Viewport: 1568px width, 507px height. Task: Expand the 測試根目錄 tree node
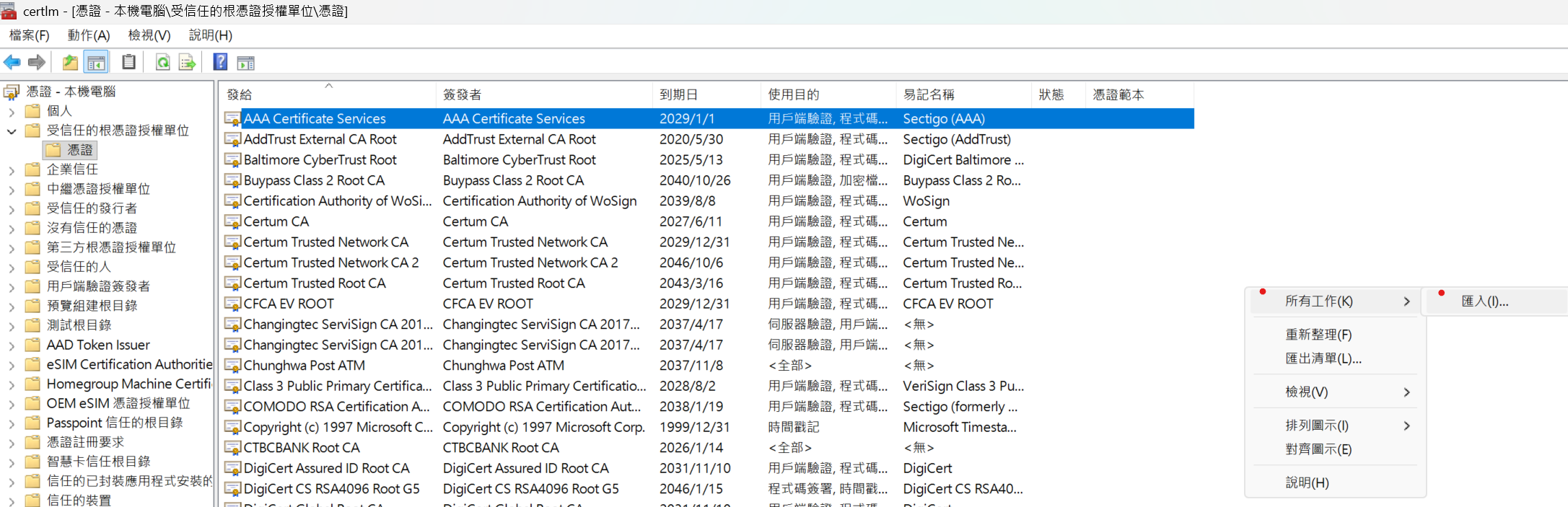pos(12,326)
